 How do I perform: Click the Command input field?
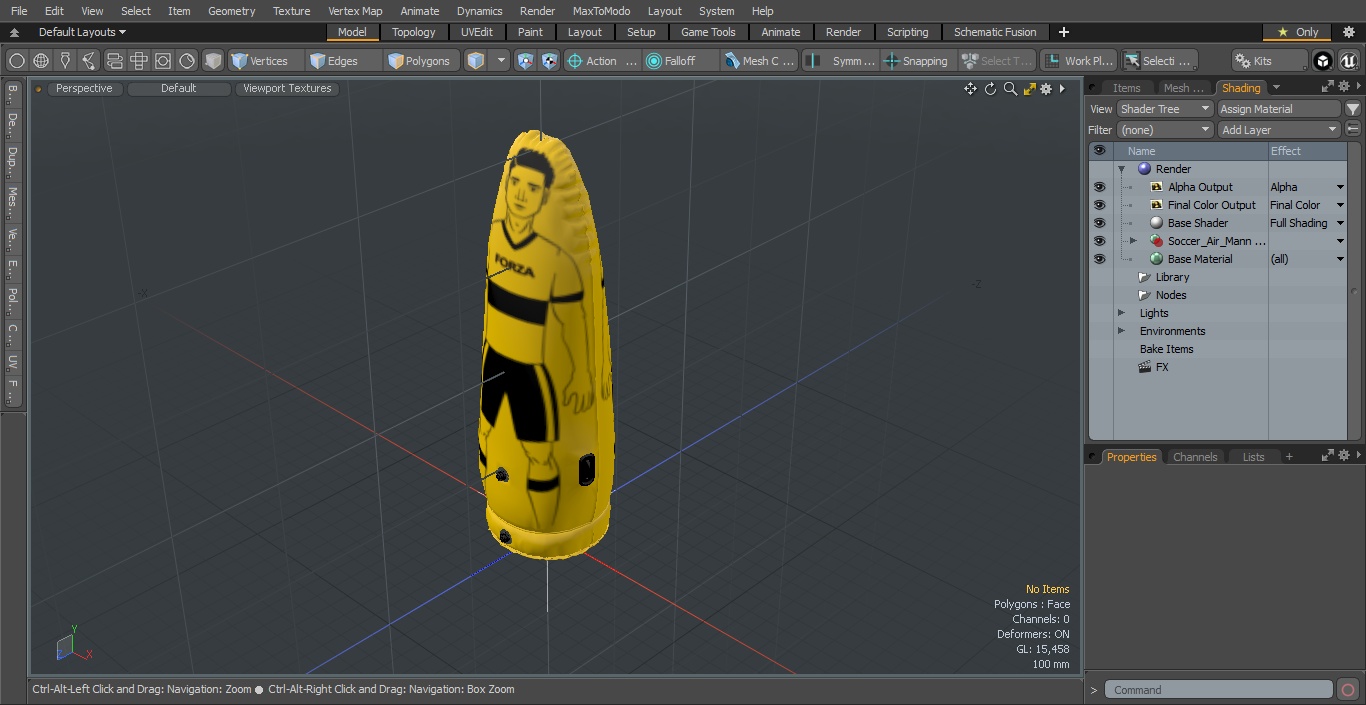(1219, 690)
